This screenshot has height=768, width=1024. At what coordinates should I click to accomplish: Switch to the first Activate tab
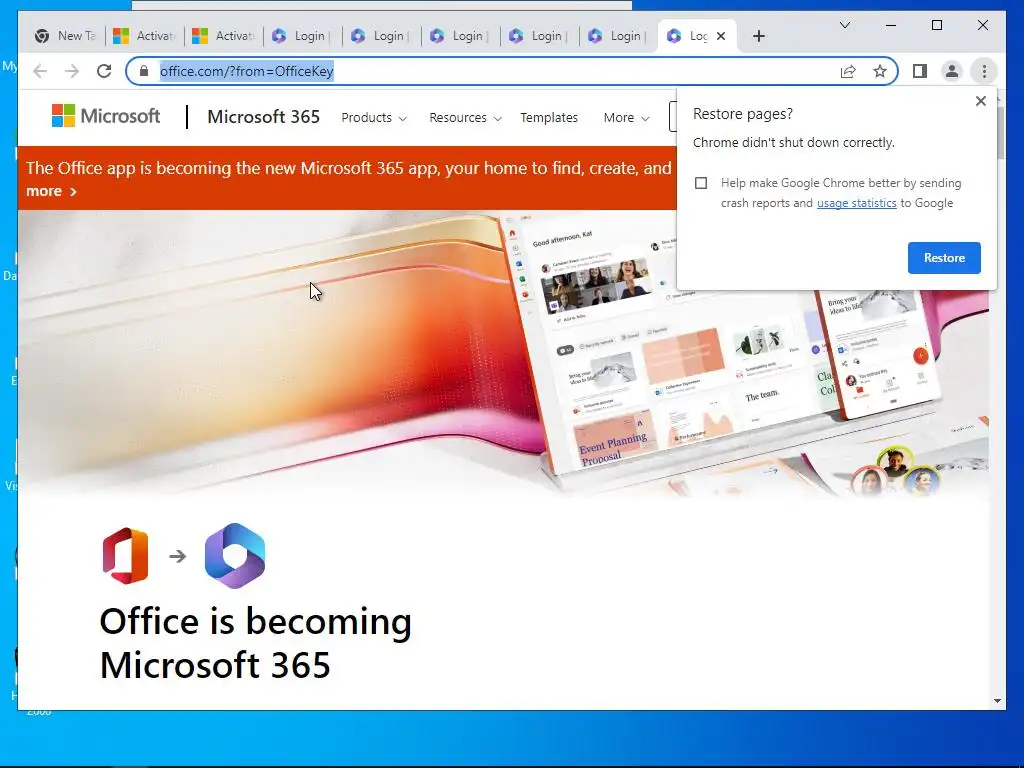[145, 36]
